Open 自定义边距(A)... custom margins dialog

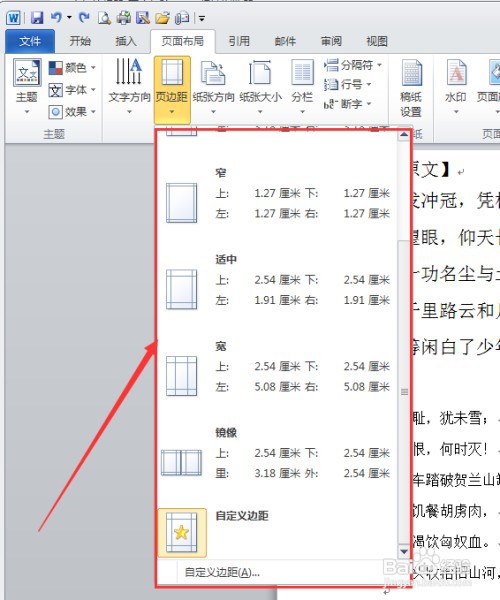click(222, 572)
